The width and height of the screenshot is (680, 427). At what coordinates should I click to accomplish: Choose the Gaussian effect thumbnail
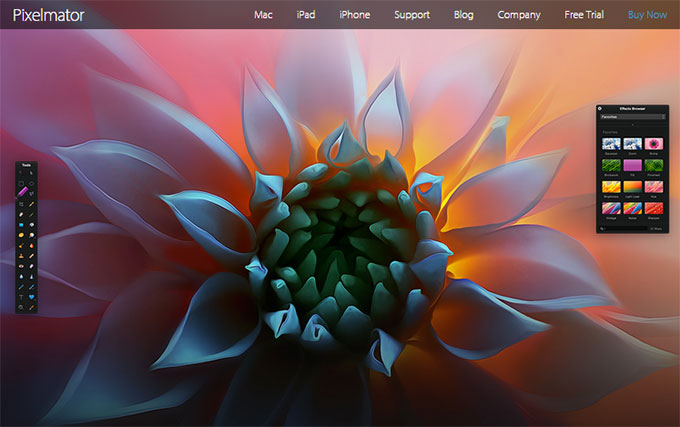(611, 143)
